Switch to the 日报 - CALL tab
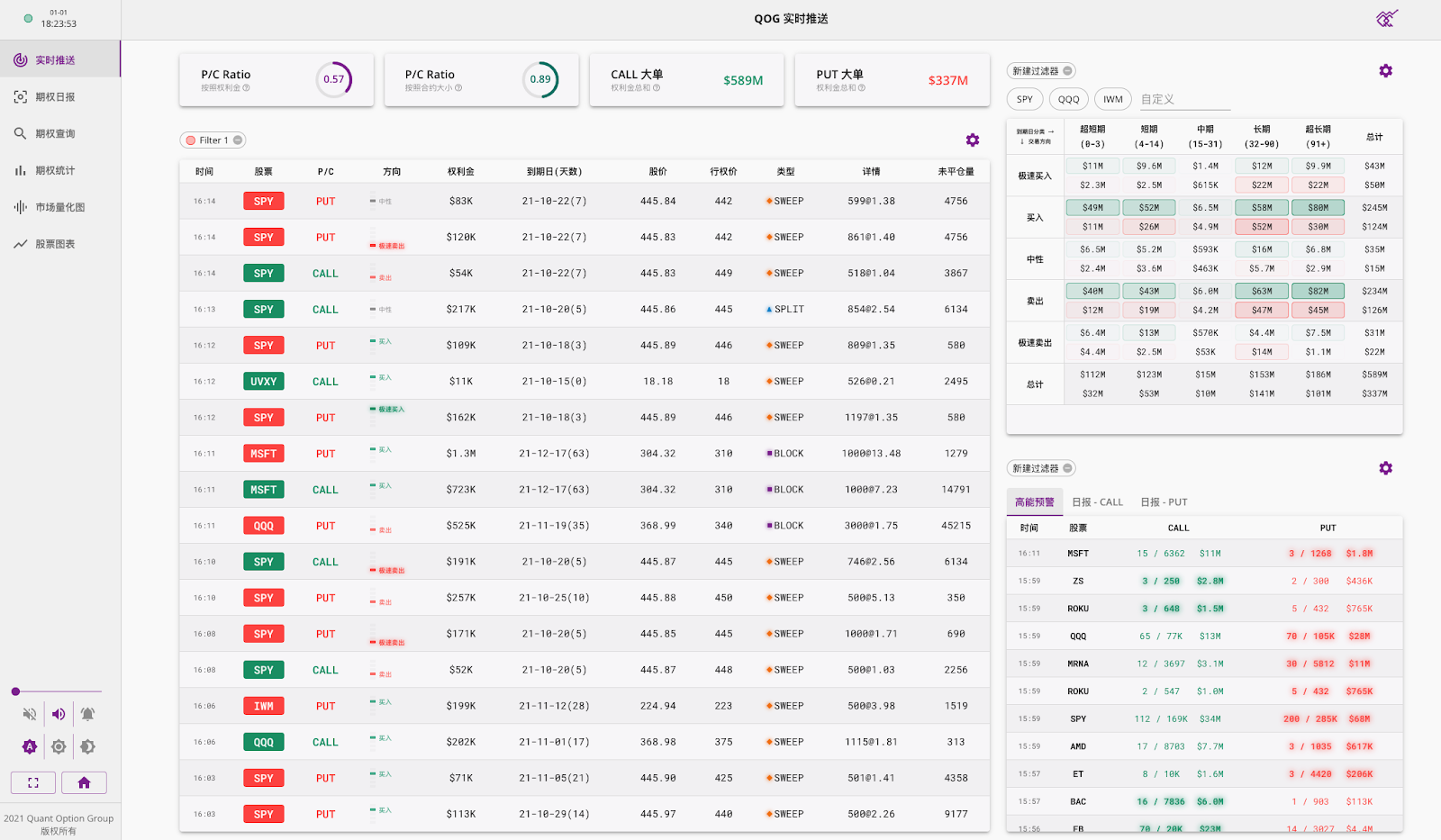 click(1097, 502)
